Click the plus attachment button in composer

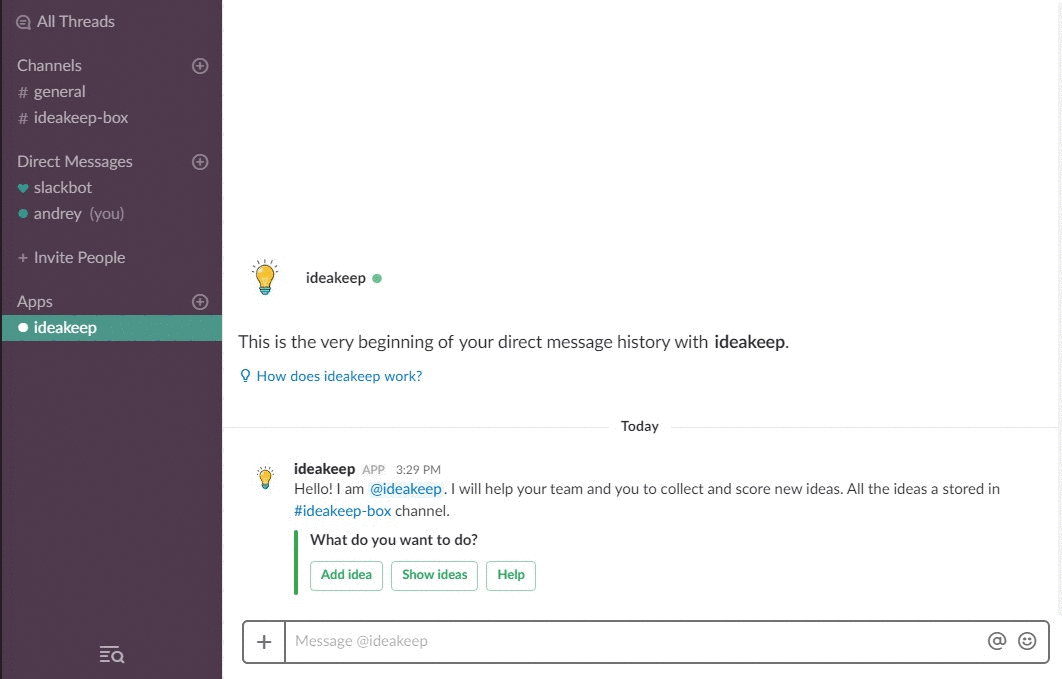[x=264, y=642]
